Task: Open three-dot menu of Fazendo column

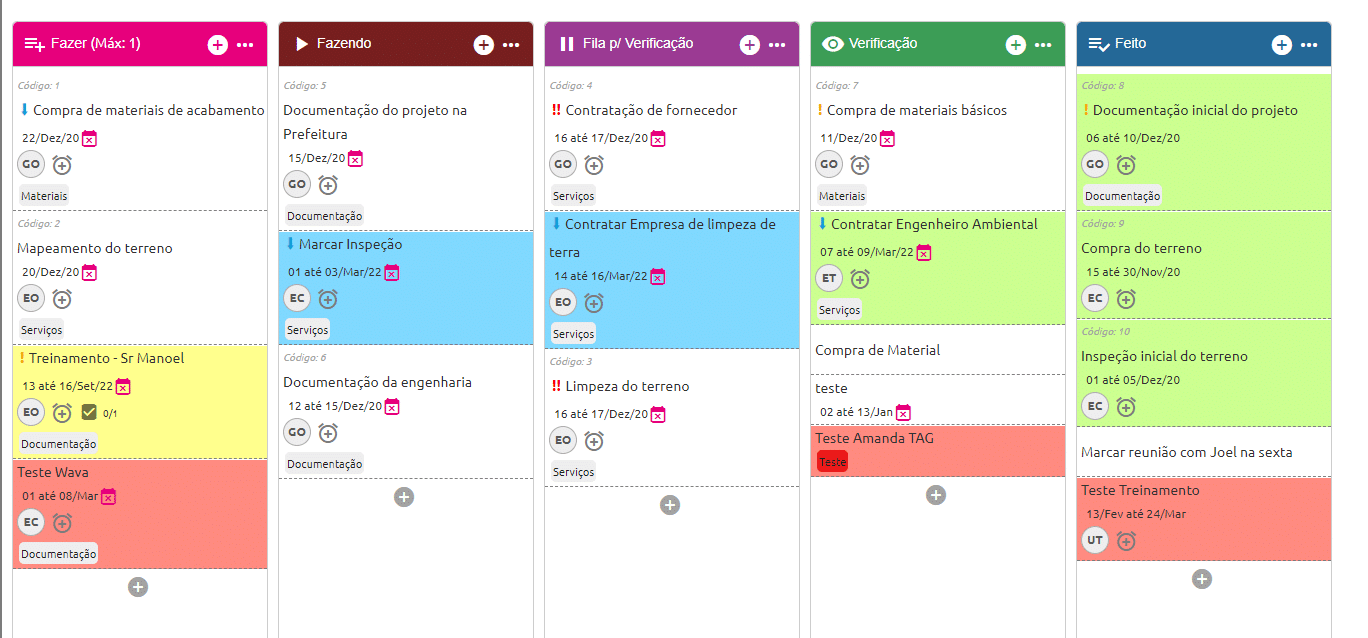Action: 511,44
